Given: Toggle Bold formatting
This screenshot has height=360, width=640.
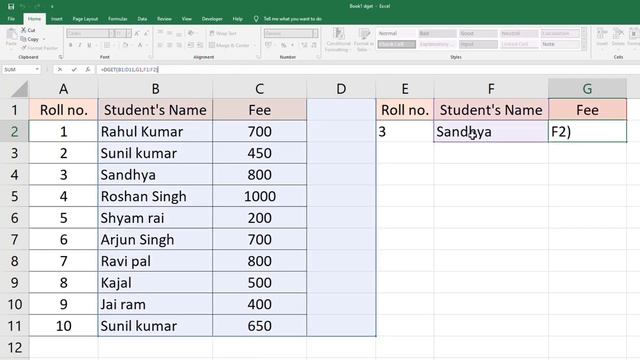Looking at the screenshot, I should pyautogui.click(x=71, y=45).
